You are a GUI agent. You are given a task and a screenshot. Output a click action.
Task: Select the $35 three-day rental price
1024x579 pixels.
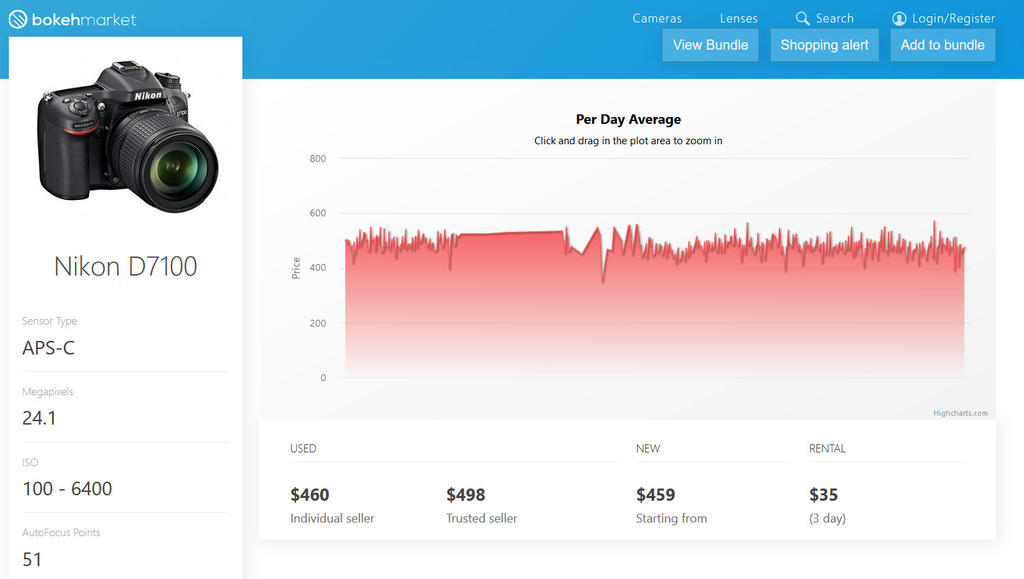tap(823, 495)
